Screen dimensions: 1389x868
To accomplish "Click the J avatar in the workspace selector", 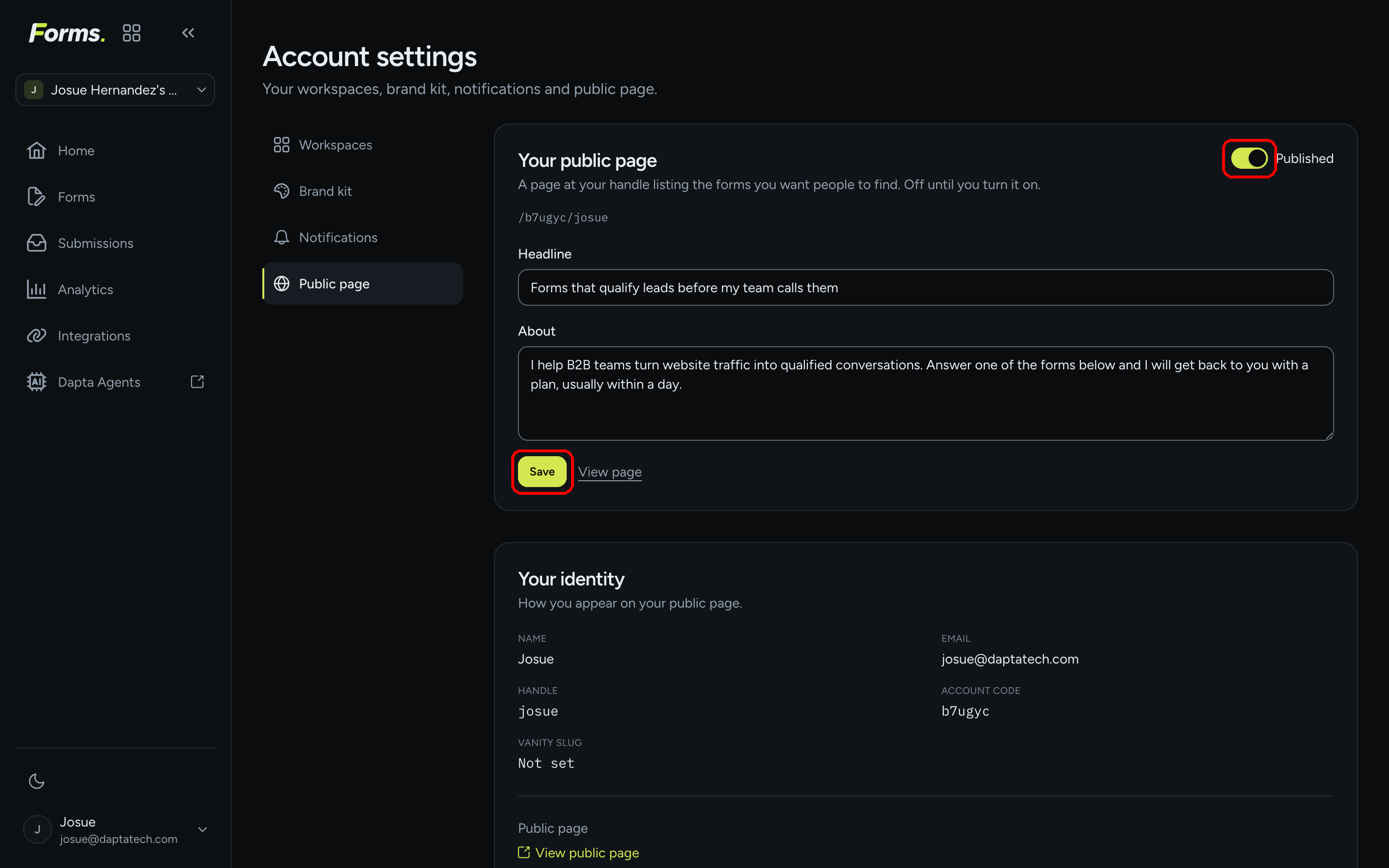I will tap(34, 90).
